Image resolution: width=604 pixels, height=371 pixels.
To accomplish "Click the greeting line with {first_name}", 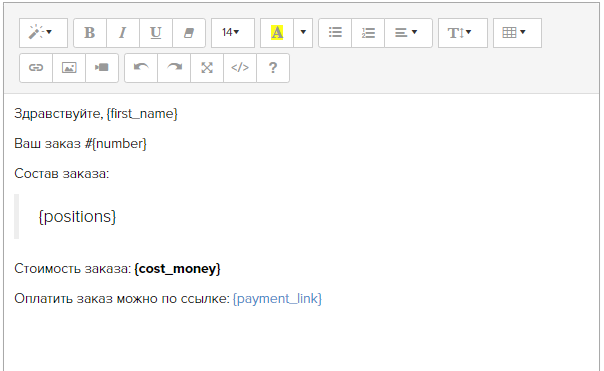I will click(x=96, y=114).
